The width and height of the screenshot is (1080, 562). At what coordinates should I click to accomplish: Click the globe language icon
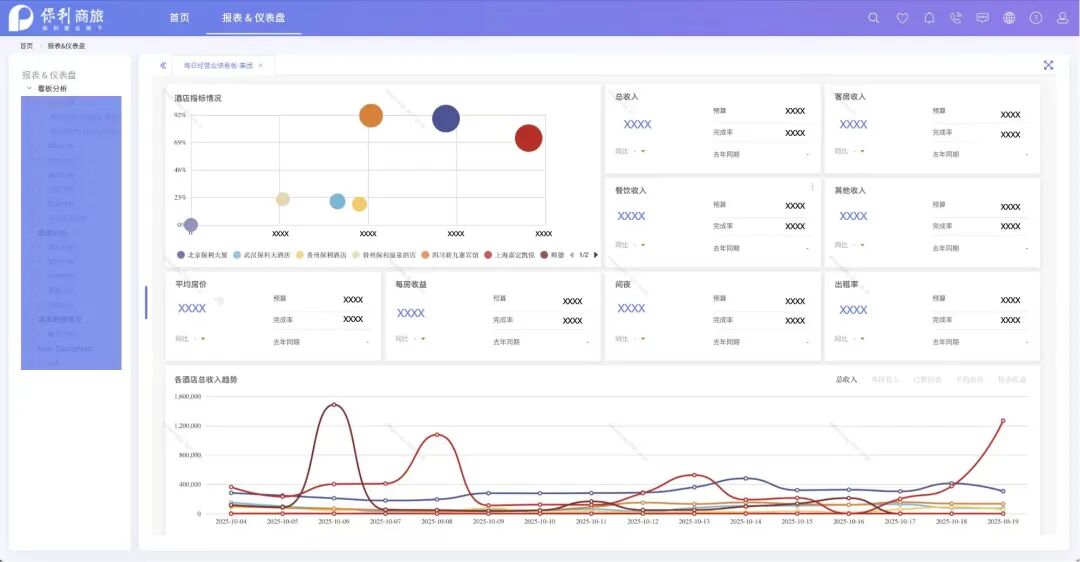[x=1009, y=18]
